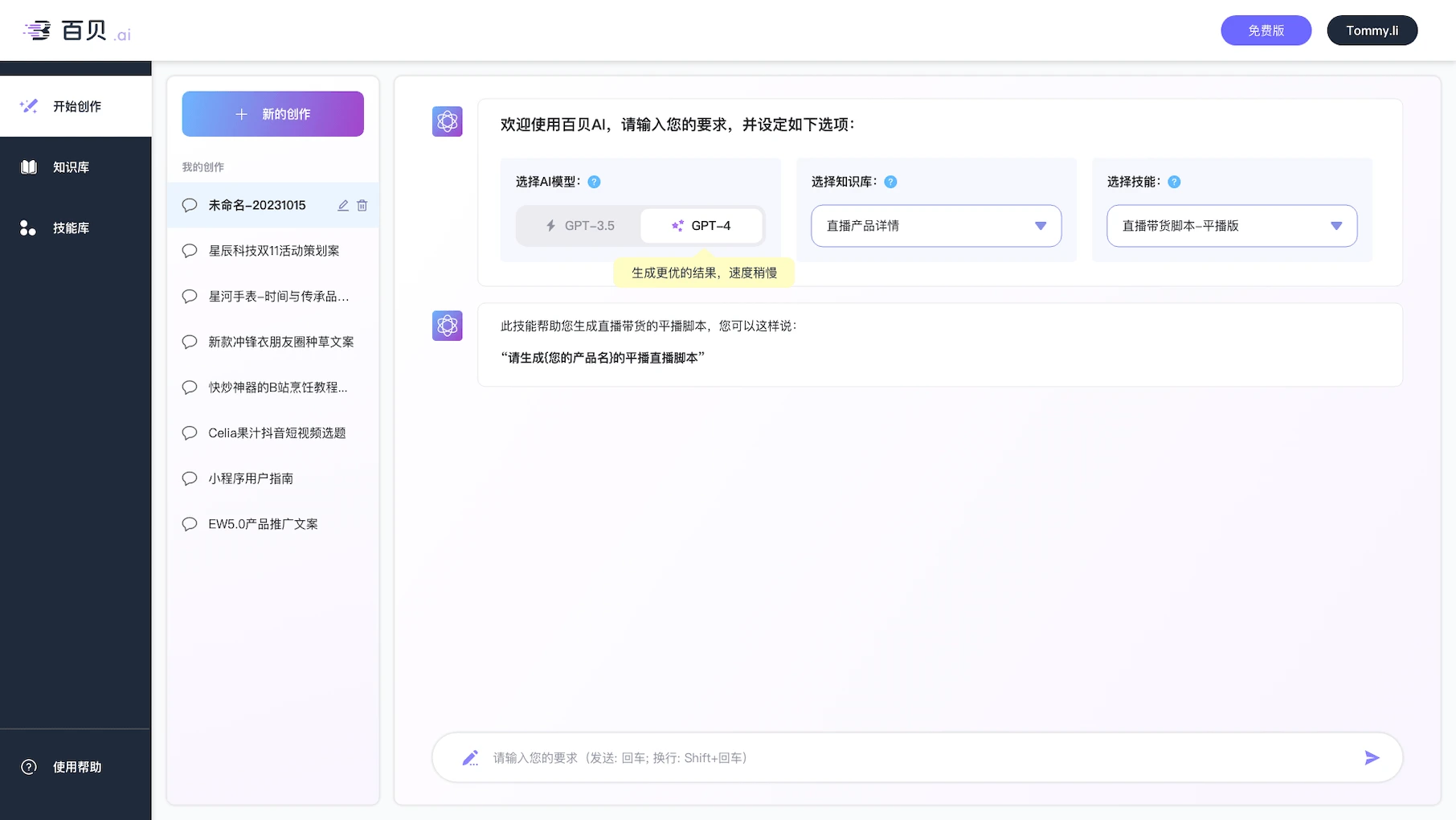The width and height of the screenshot is (1456, 820).
Task: Select the 开始创作 magic wand icon
Action: click(x=29, y=105)
